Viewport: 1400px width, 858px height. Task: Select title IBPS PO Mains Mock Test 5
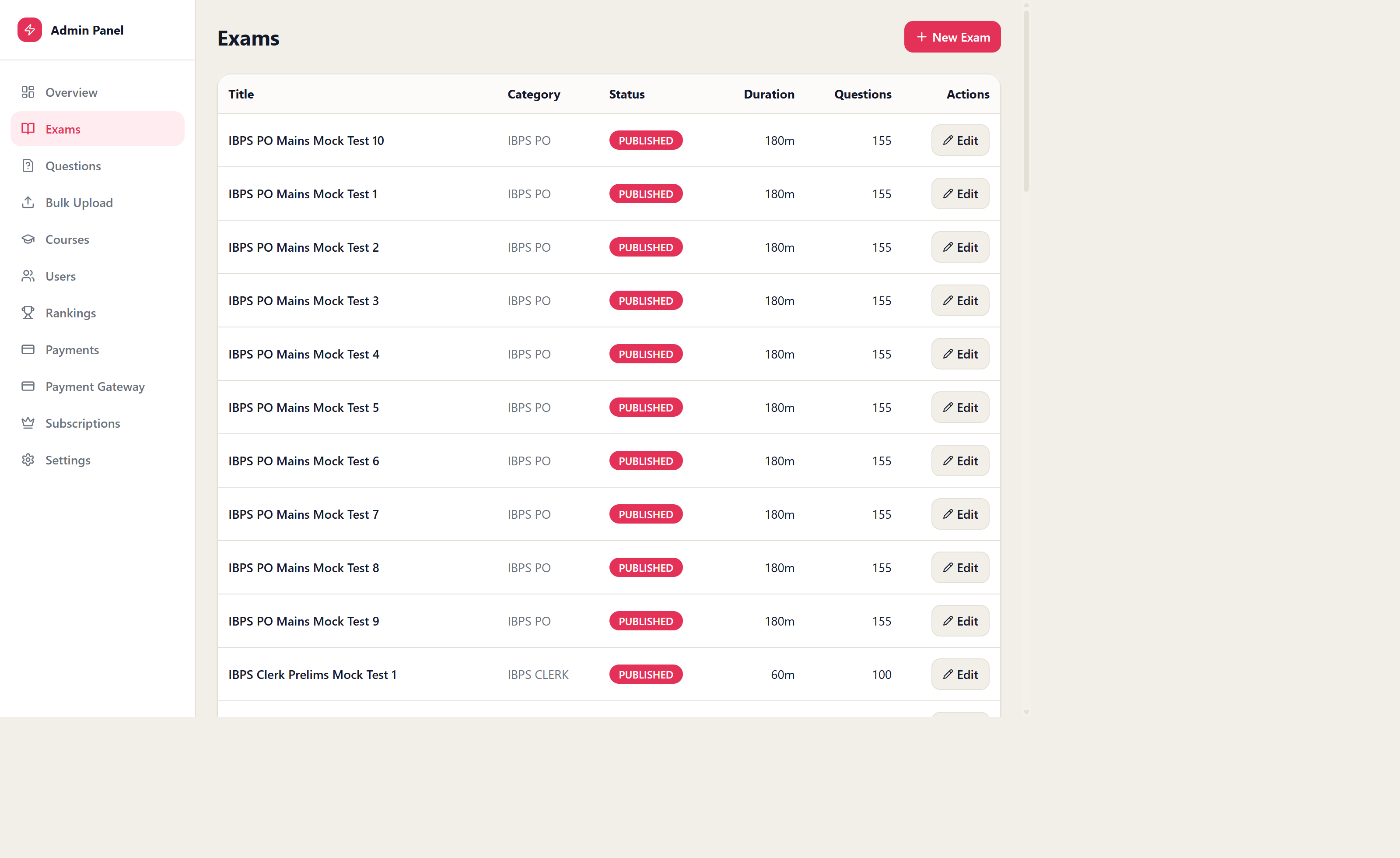pyautogui.click(x=304, y=408)
